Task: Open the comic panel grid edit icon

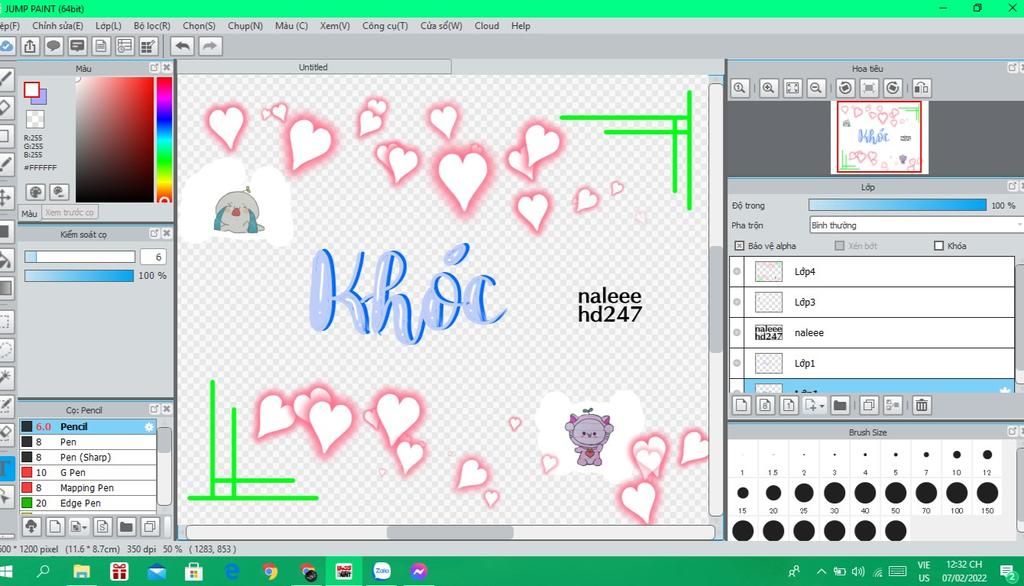Action: 148,46
